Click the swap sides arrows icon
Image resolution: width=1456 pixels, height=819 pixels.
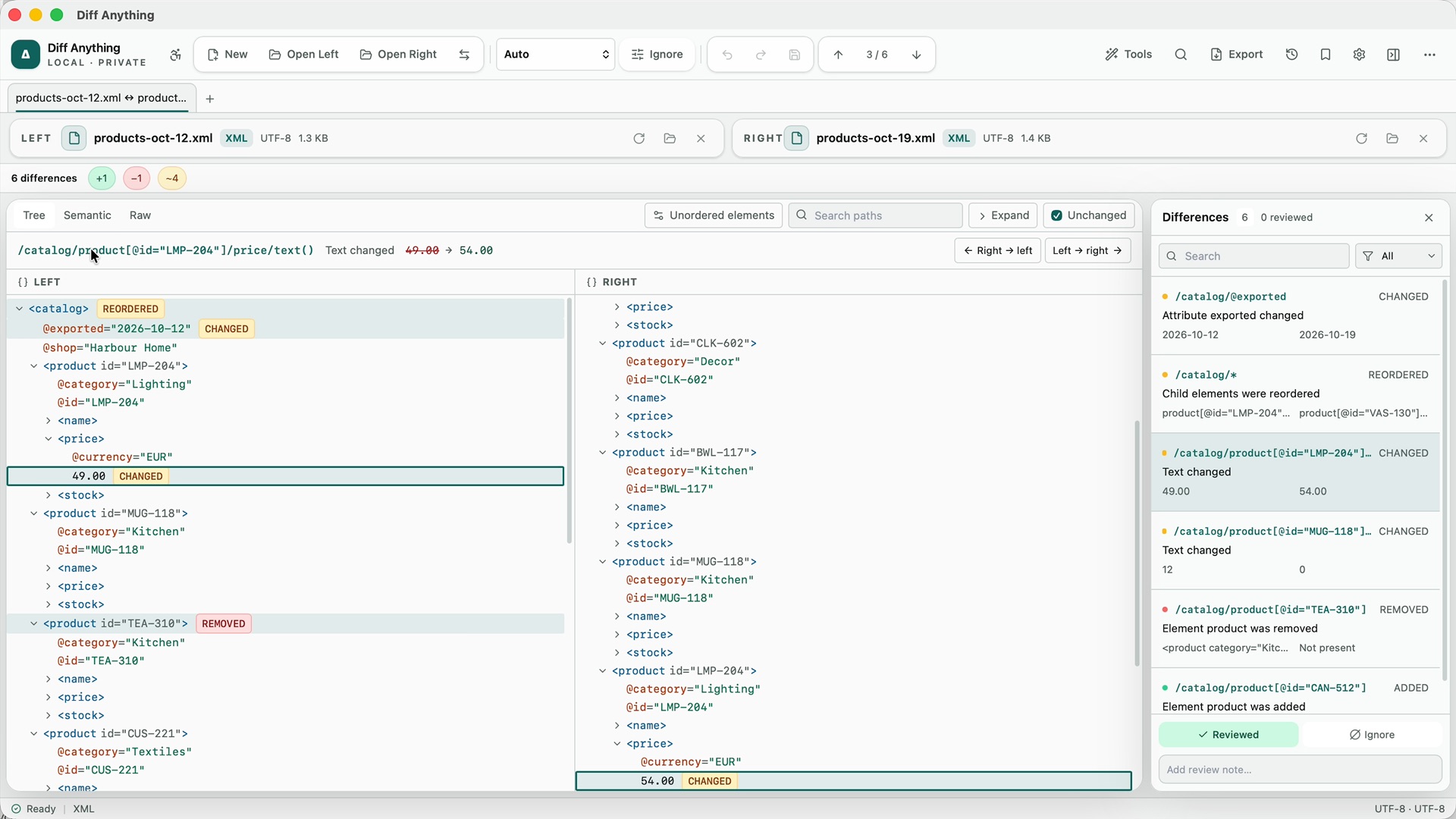pyautogui.click(x=464, y=55)
